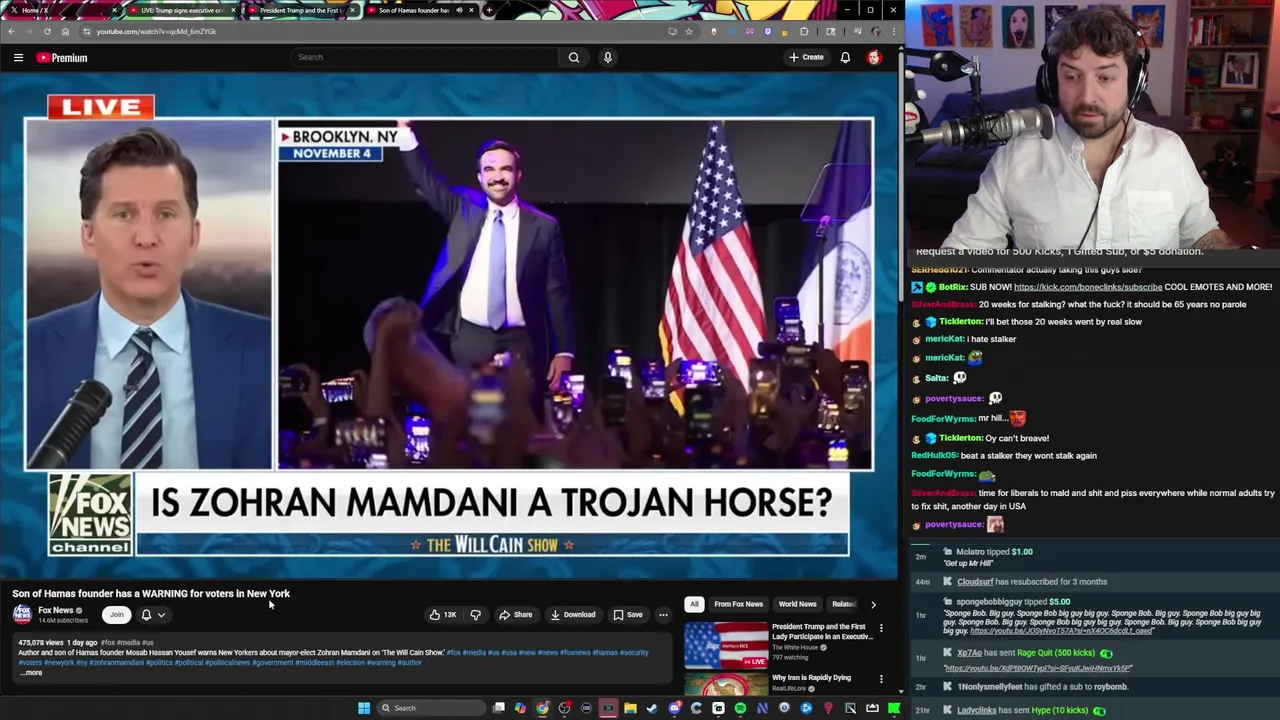Image resolution: width=1280 pixels, height=720 pixels.
Task: Open the browser extensions puzzle icon
Action: pos(804,31)
